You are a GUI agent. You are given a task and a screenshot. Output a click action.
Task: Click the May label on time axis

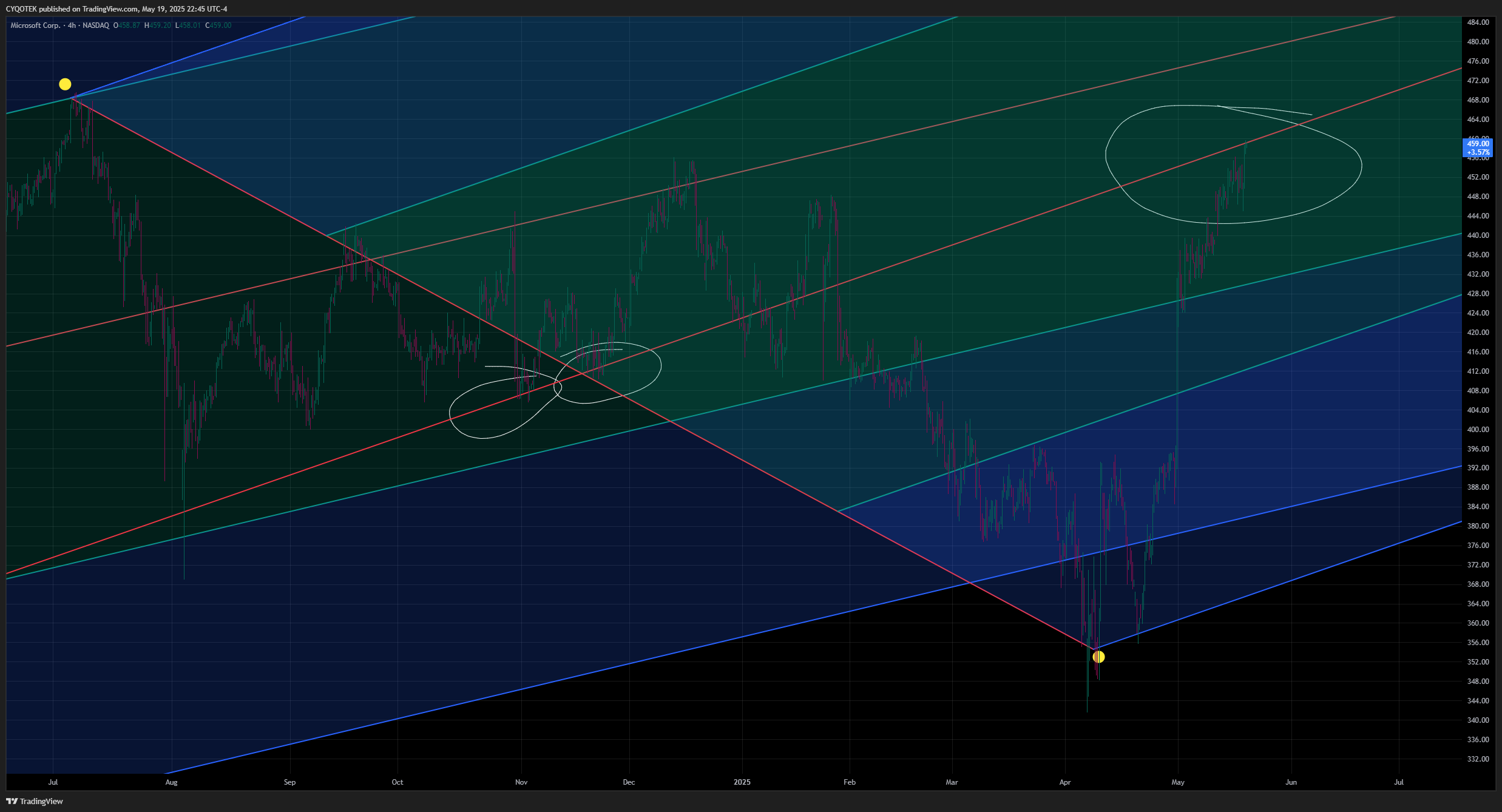1178,782
